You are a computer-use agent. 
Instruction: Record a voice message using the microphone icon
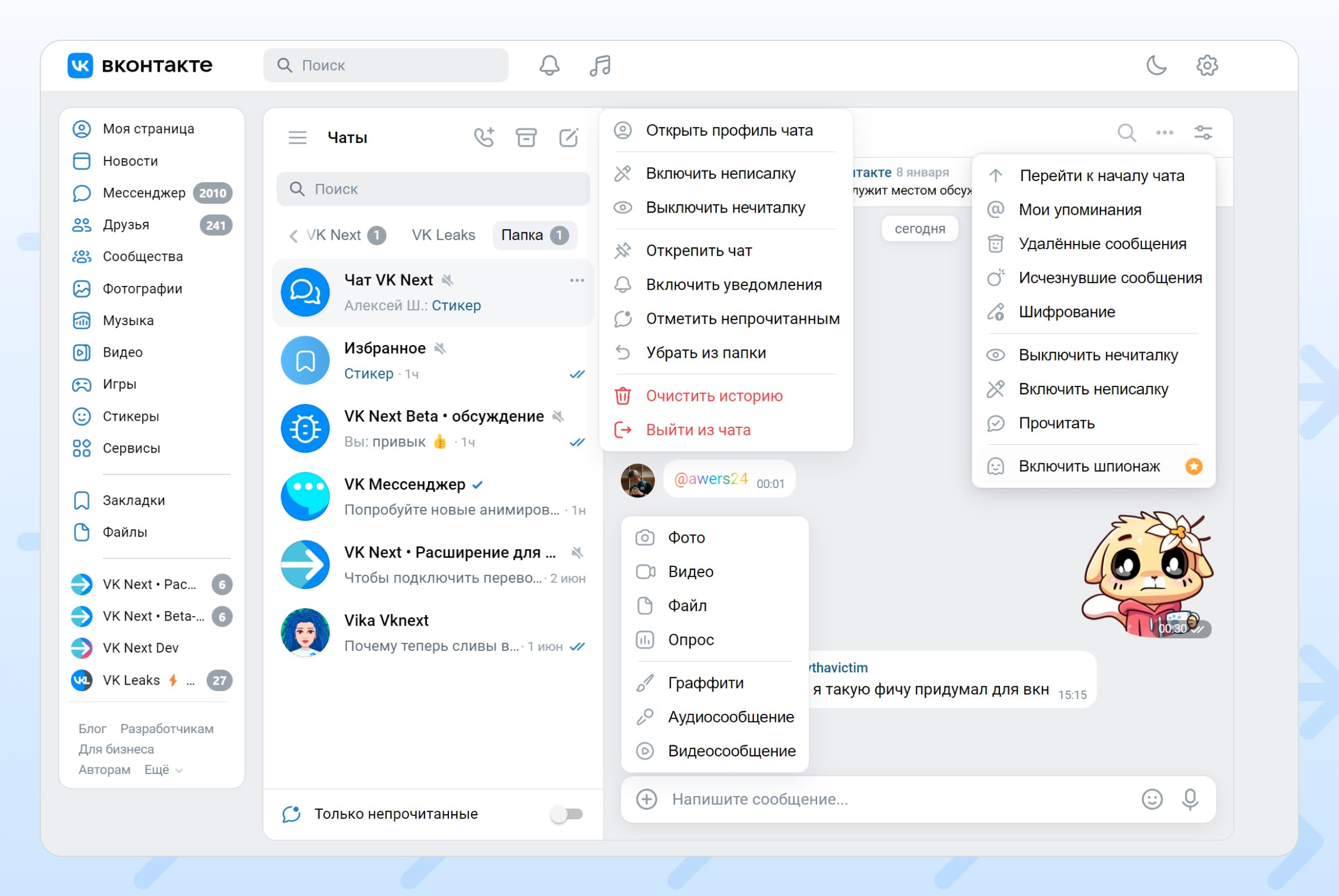[1190, 799]
